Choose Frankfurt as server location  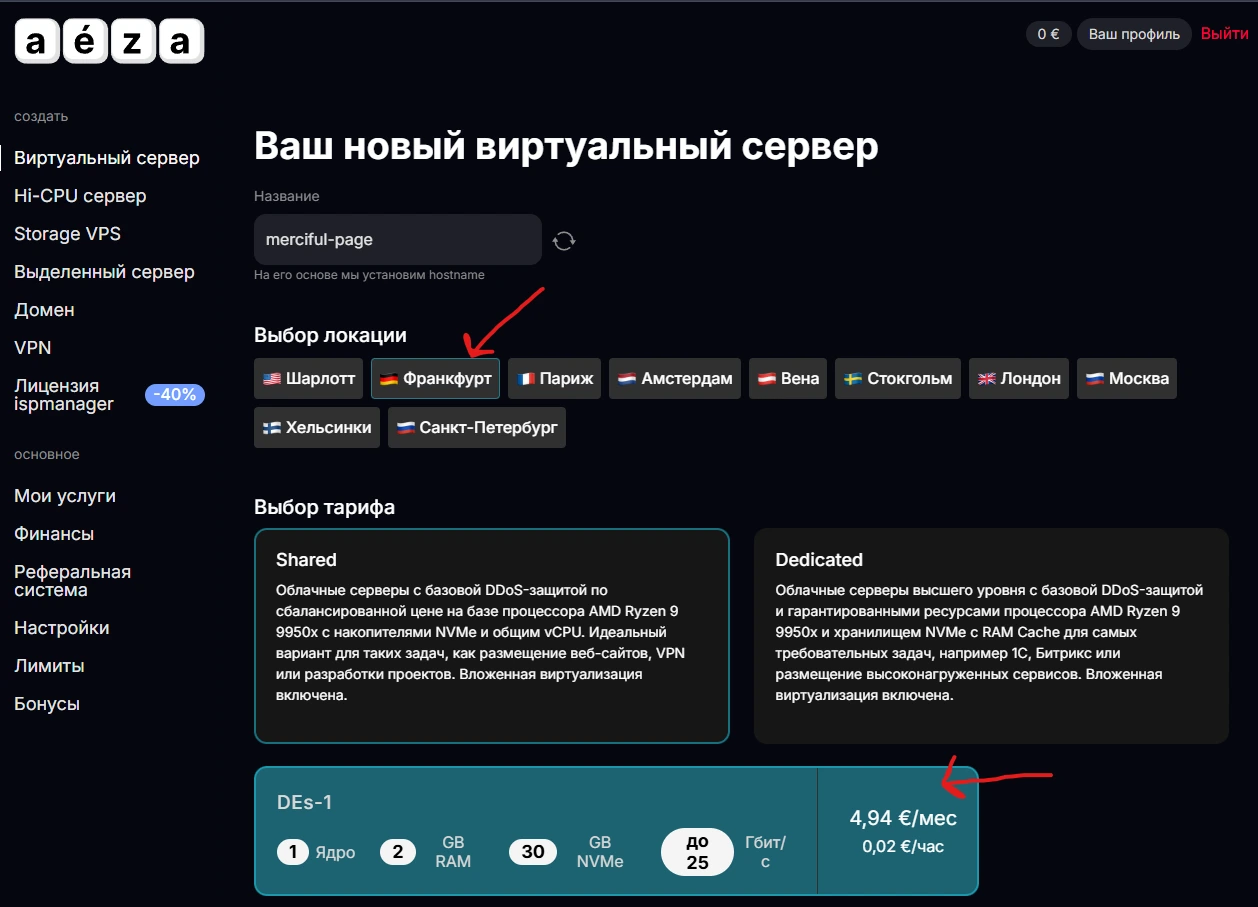click(435, 379)
